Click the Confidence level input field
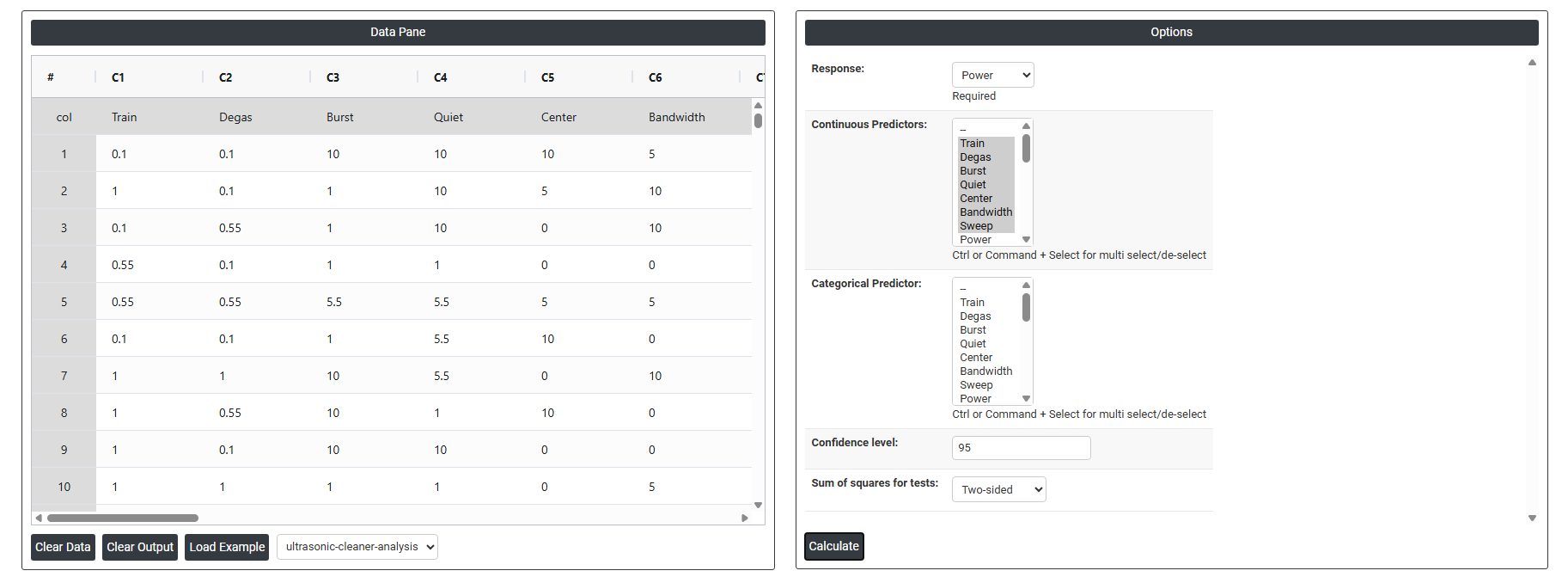Screen dimensions: 1568x583 pyautogui.click(x=1021, y=448)
